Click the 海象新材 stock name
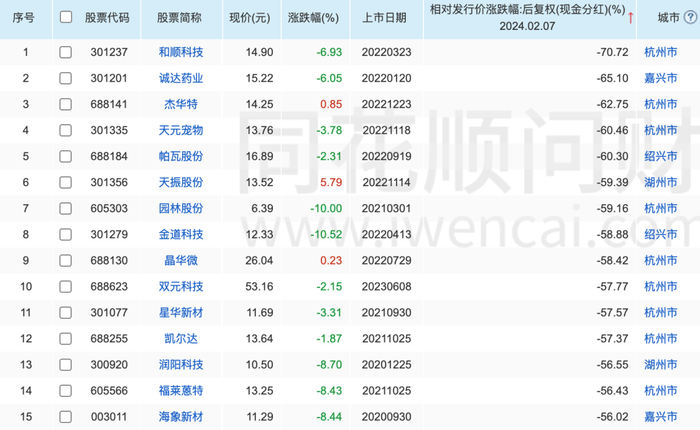 click(181, 417)
